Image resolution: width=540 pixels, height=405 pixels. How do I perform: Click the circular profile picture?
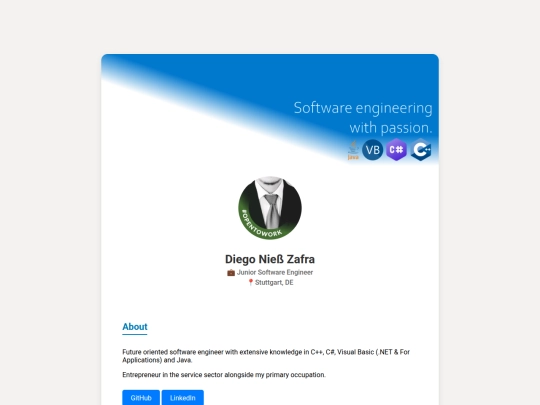click(x=270, y=208)
